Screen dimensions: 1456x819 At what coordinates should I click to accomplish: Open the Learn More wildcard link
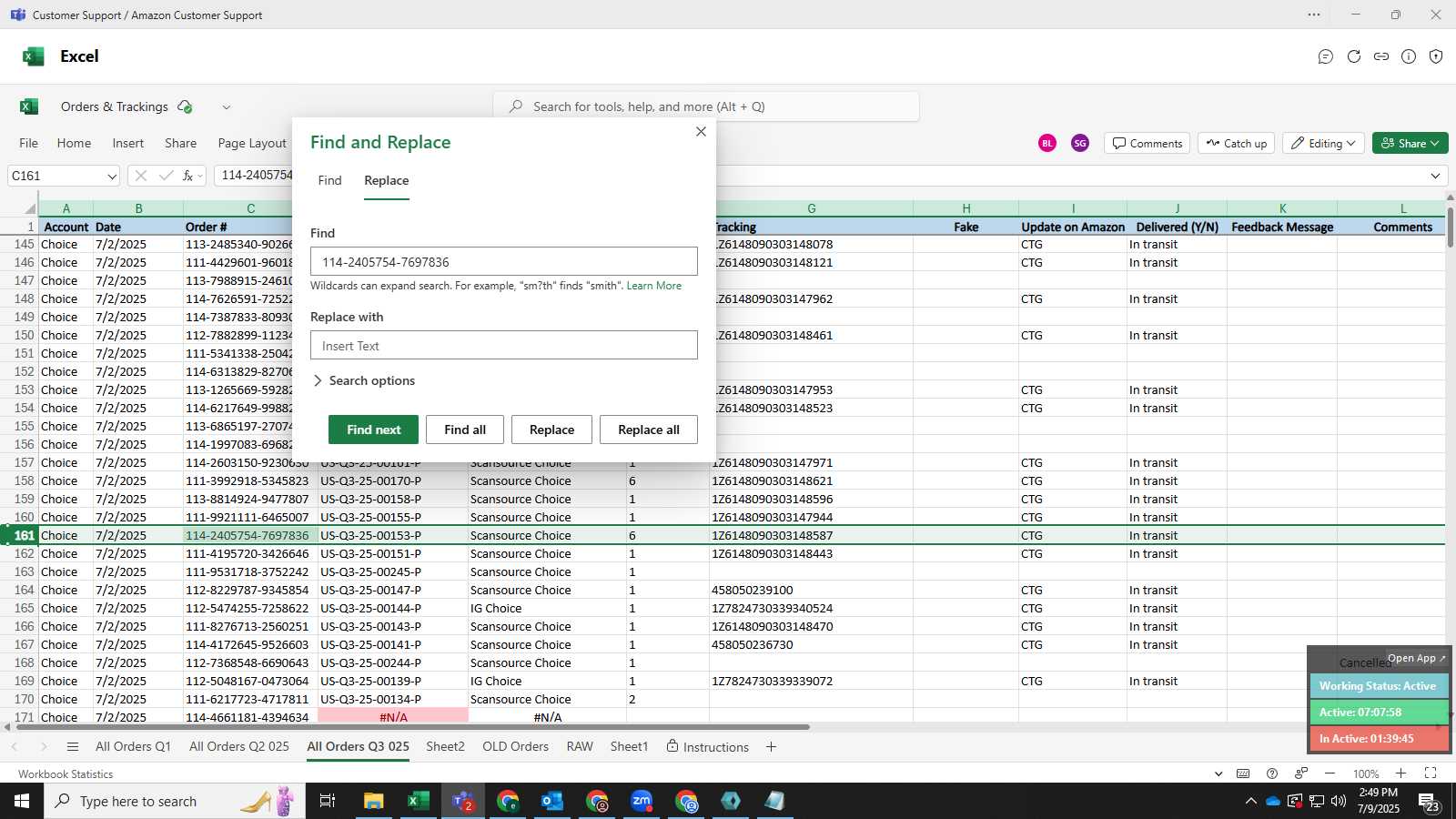pyautogui.click(x=653, y=286)
